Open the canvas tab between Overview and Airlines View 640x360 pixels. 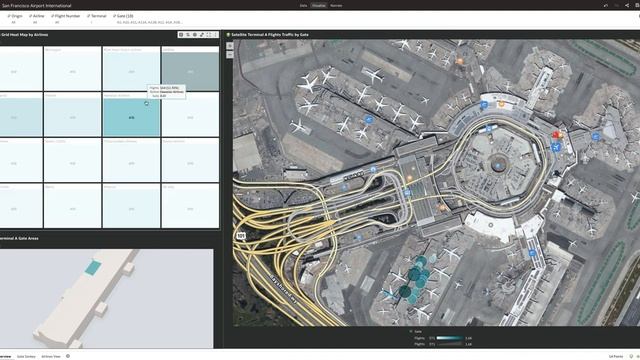coord(27,356)
